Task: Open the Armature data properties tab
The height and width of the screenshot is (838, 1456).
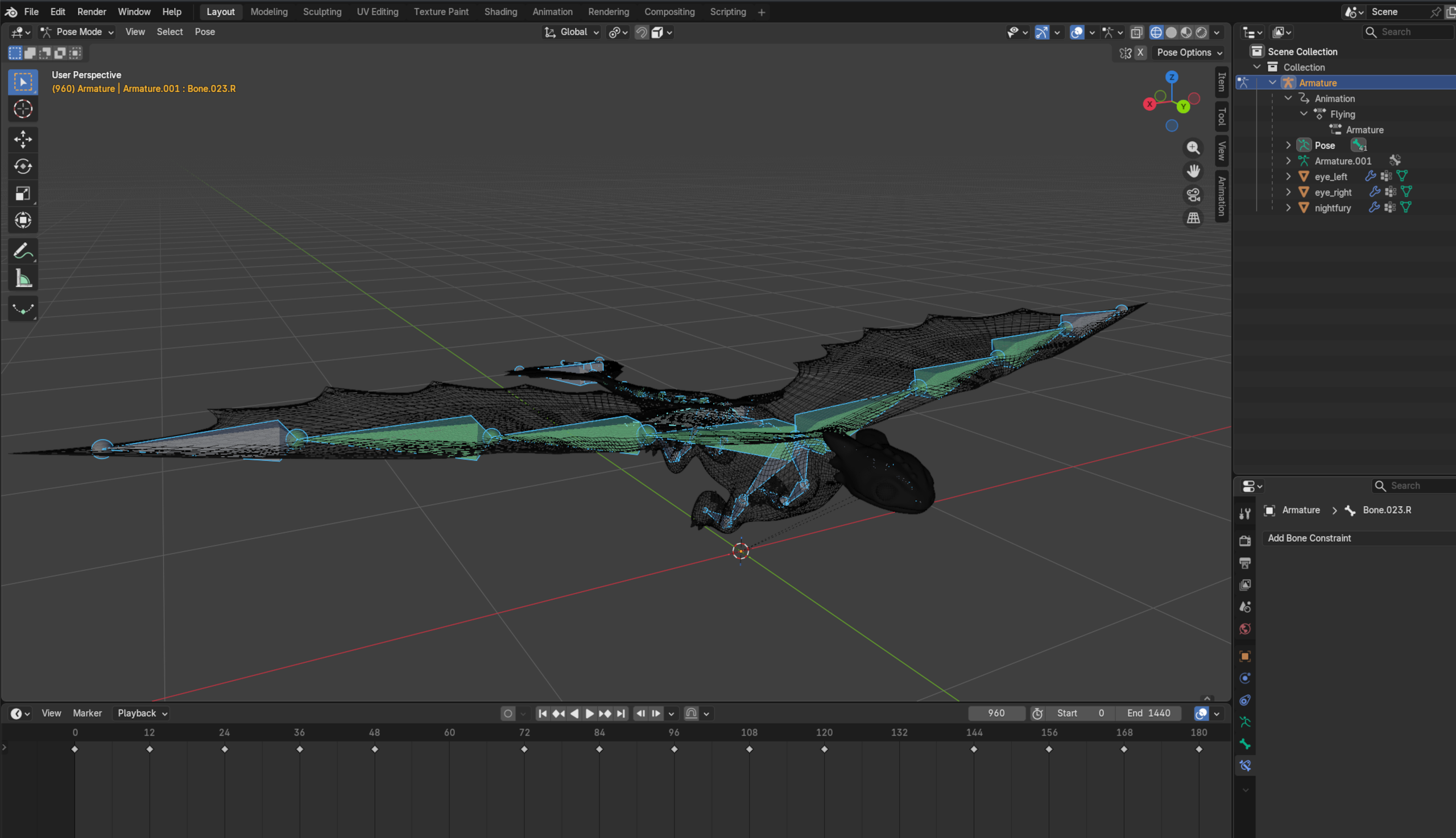Action: [1245, 722]
